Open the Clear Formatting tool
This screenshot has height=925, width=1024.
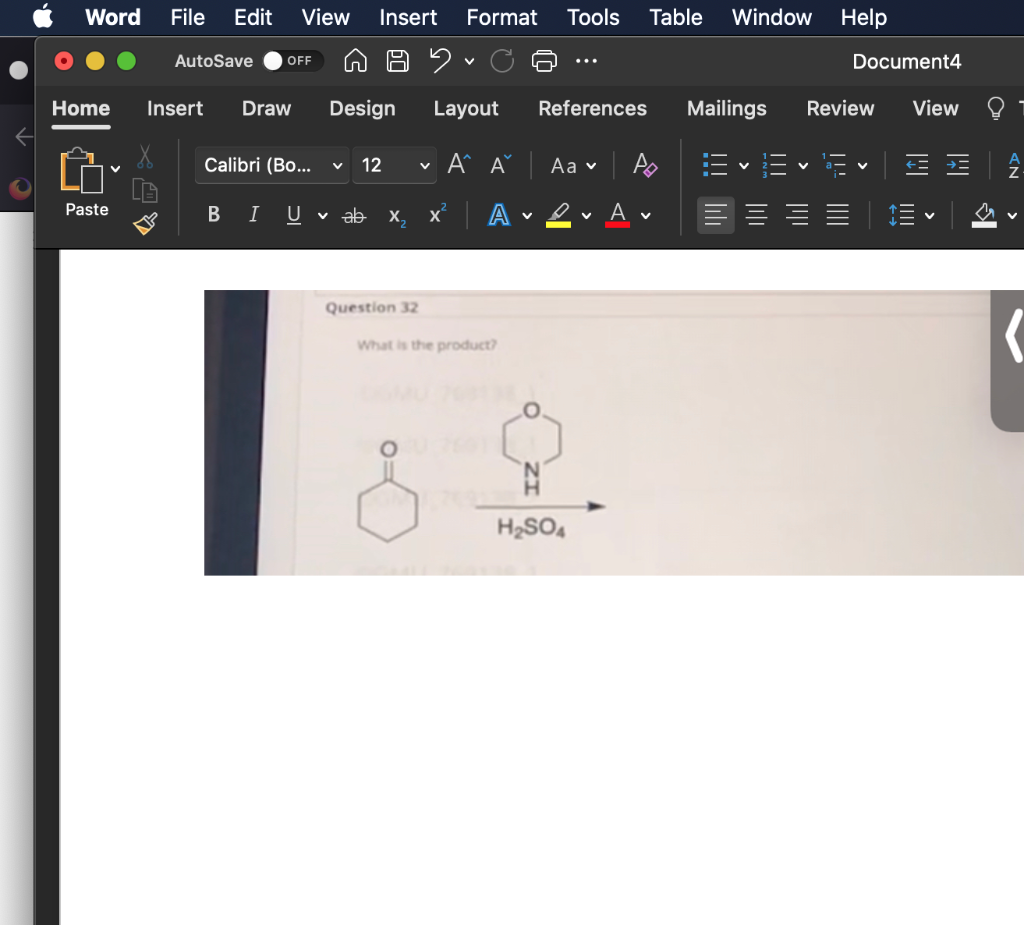(645, 166)
